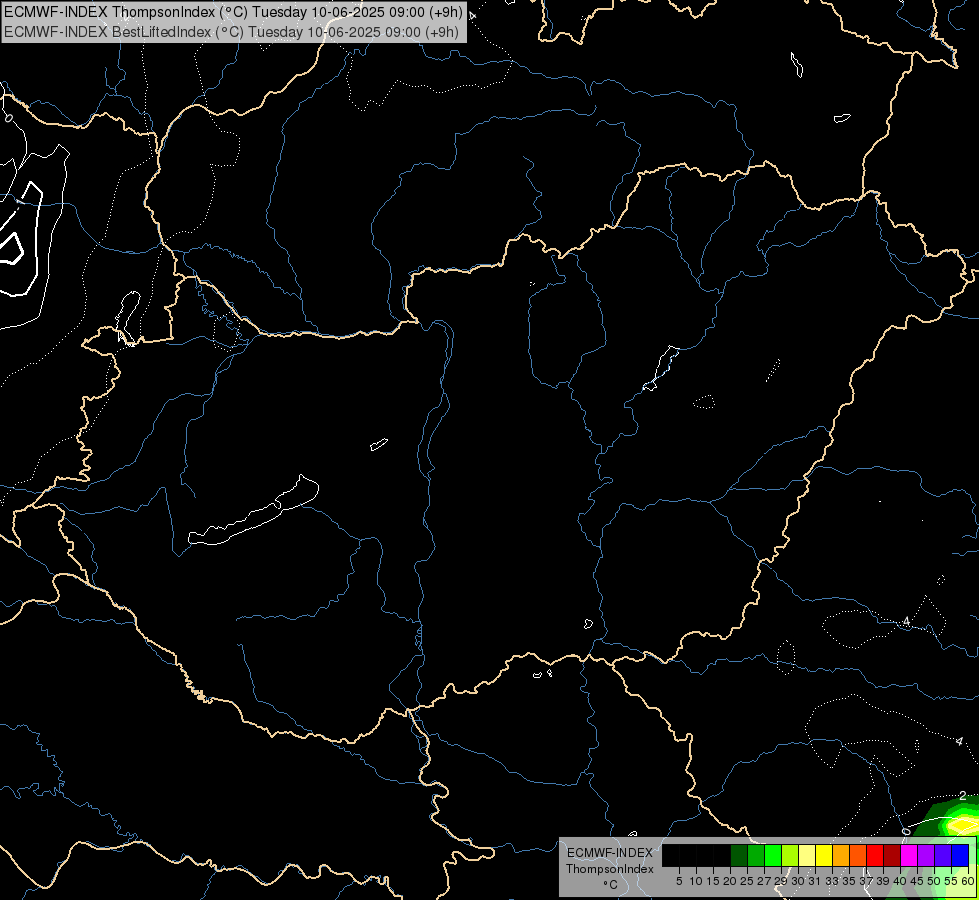
Task: Click legend scale value 45
Action: click(917, 881)
